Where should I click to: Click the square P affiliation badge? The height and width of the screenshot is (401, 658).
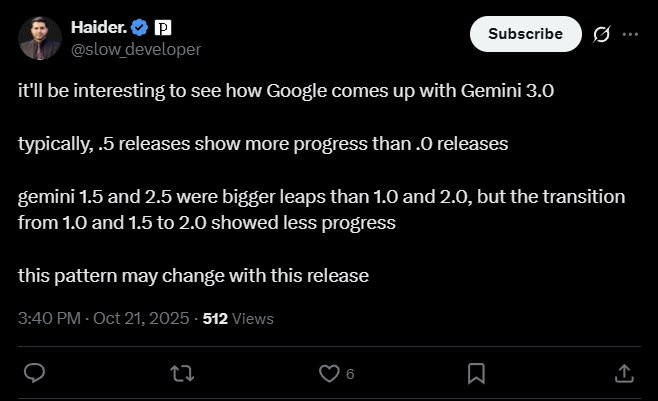click(165, 26)
